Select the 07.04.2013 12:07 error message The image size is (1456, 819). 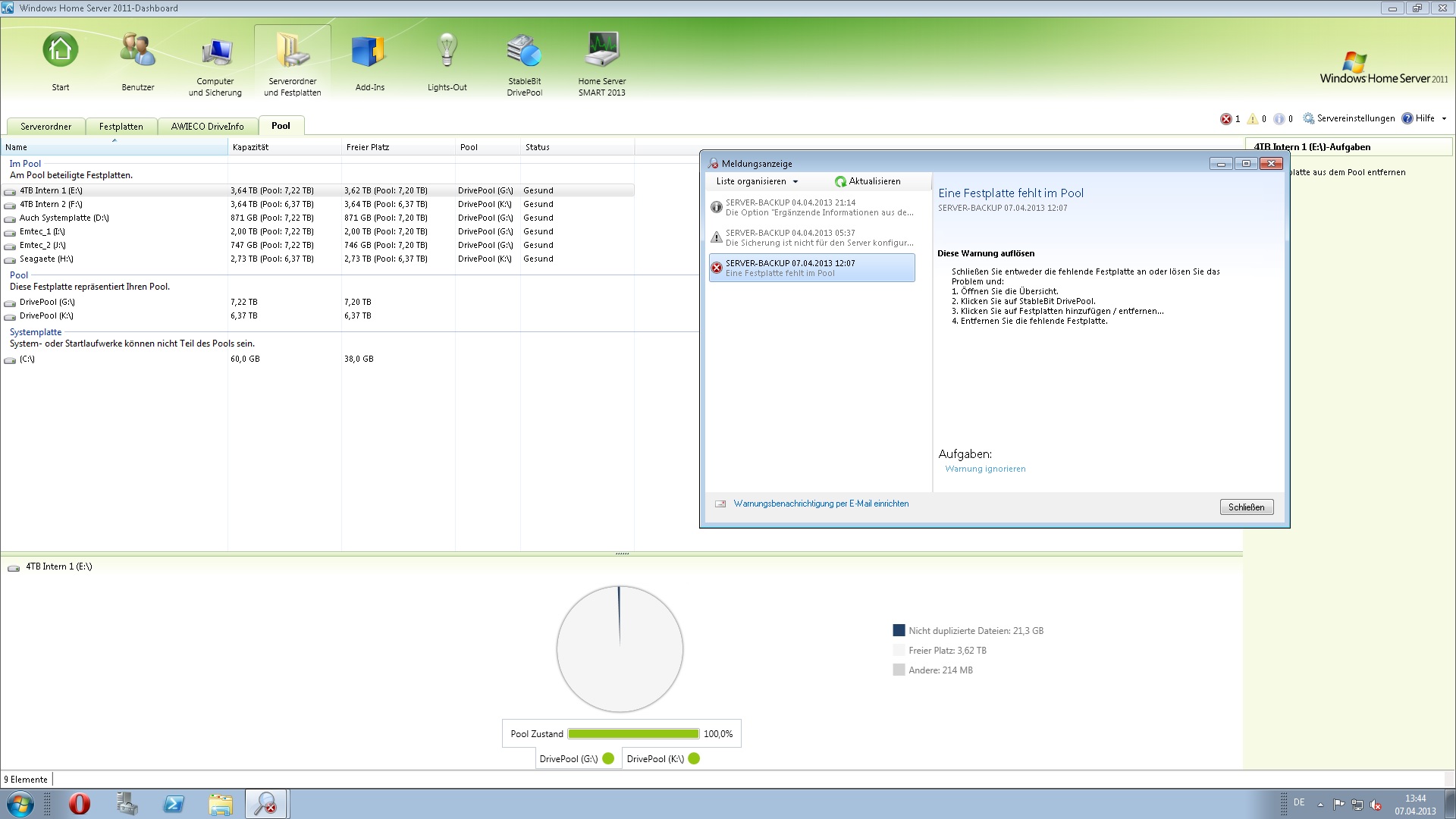811,268
